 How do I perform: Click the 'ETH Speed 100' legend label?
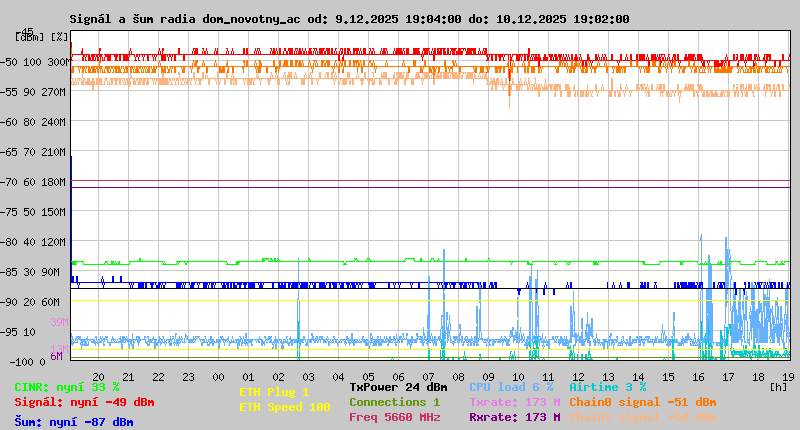285,407
